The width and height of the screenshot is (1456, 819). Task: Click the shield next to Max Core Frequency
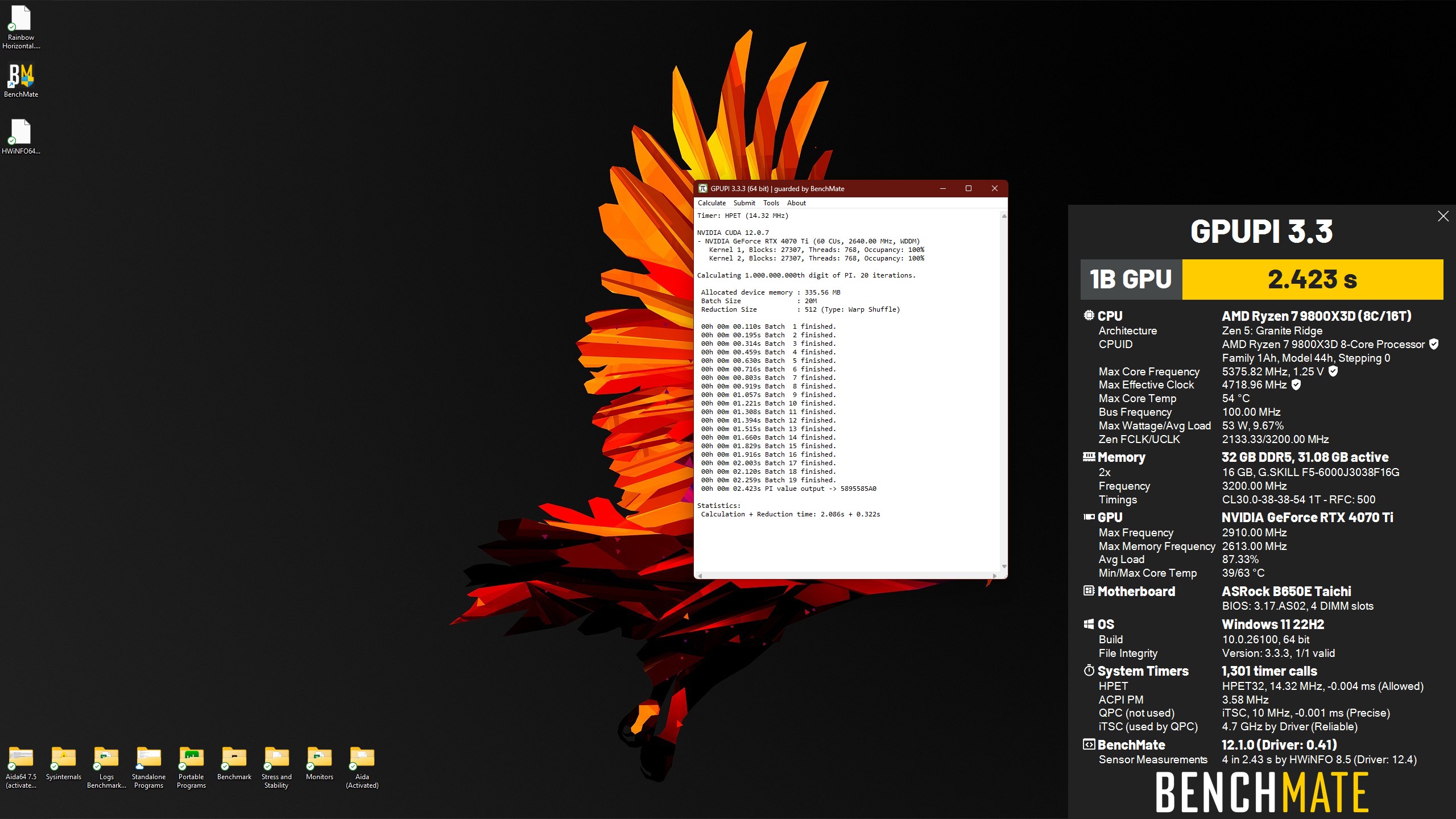pyautogui.click(x=1333, y=371)
